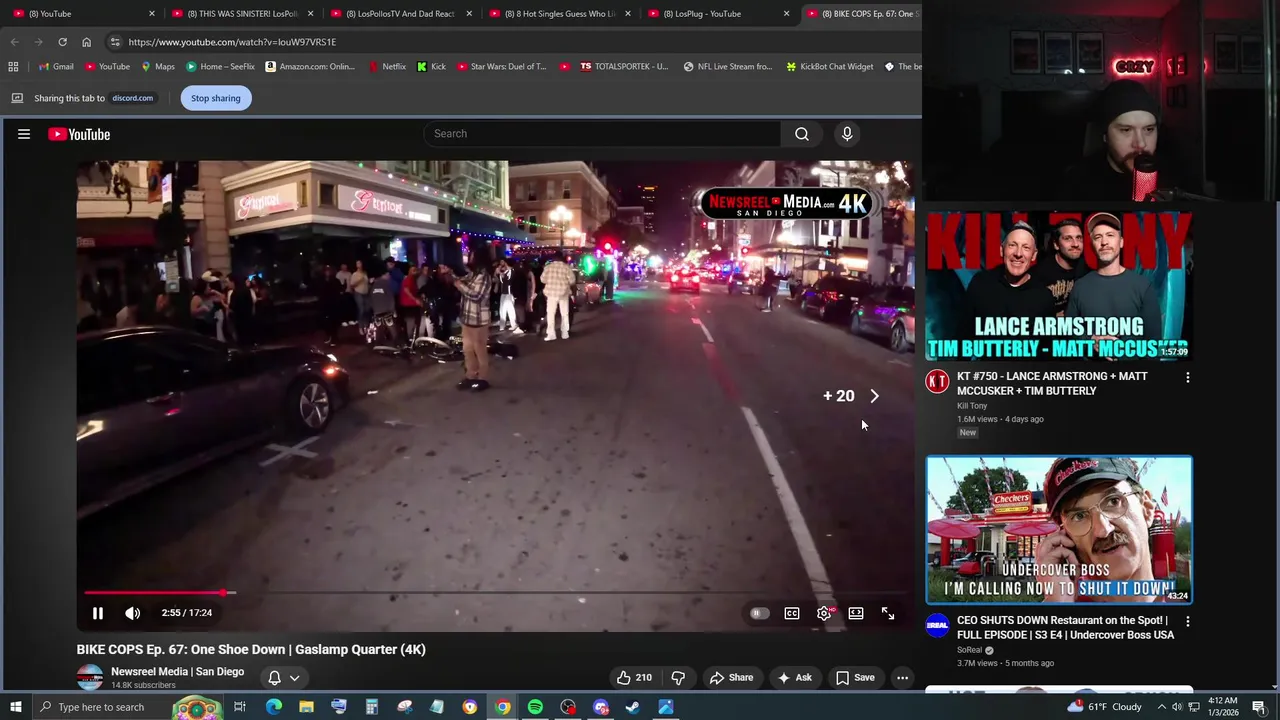The image size is (1280, 720).
Task: Click the address bar URL
Action: pyautogui.click(x=232, y=42)
